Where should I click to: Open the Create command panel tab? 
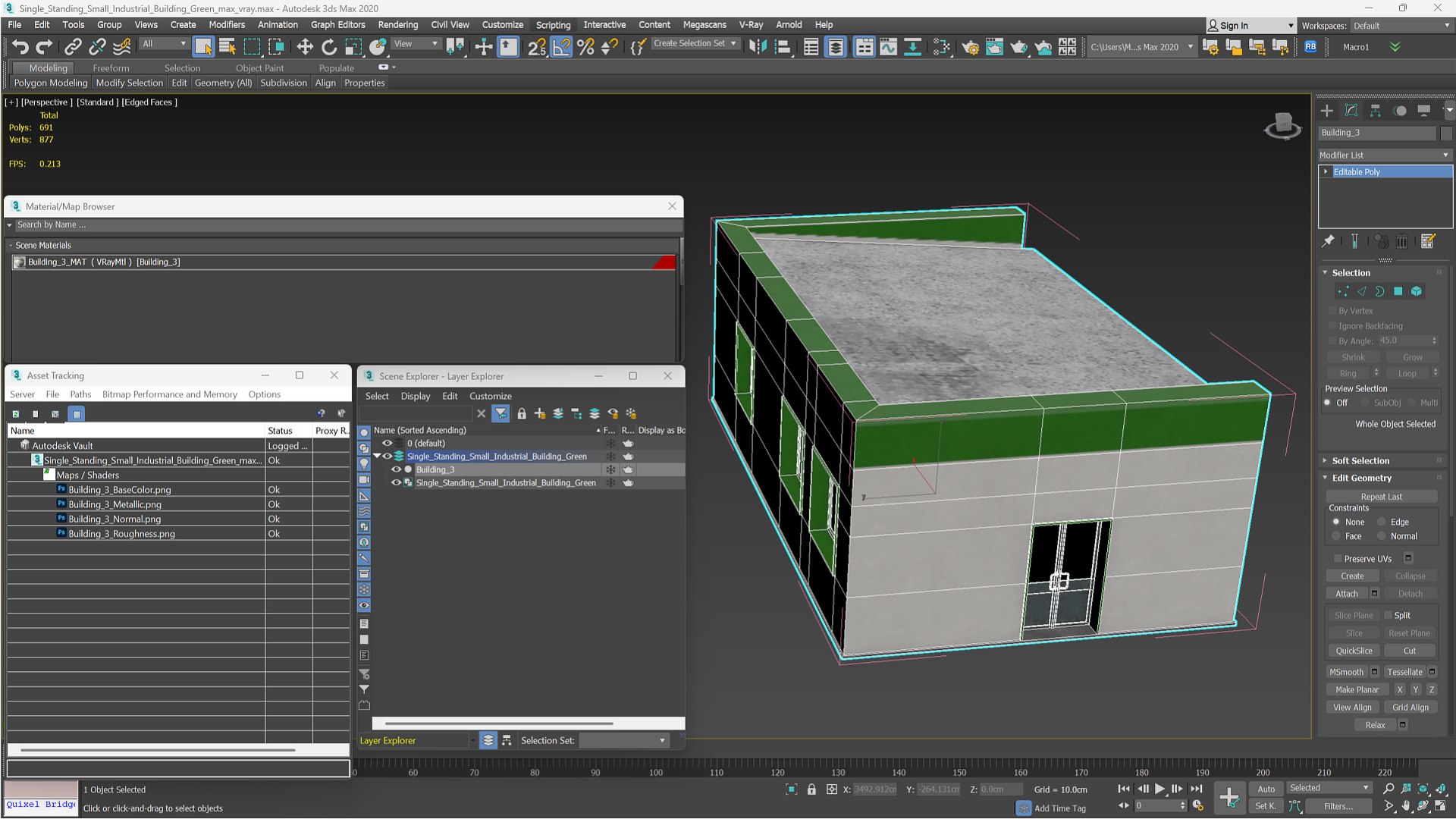pos(1327,111)
